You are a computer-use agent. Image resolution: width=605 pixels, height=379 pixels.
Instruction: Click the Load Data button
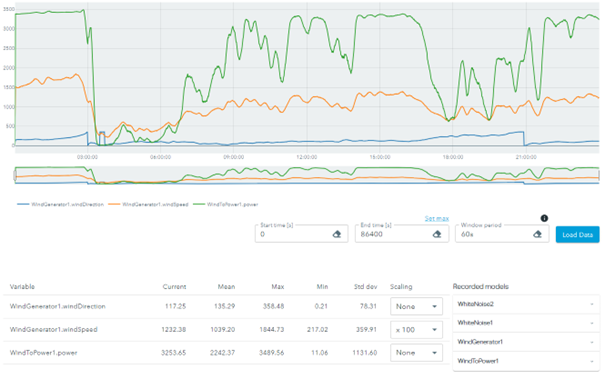tap(577, 235)
